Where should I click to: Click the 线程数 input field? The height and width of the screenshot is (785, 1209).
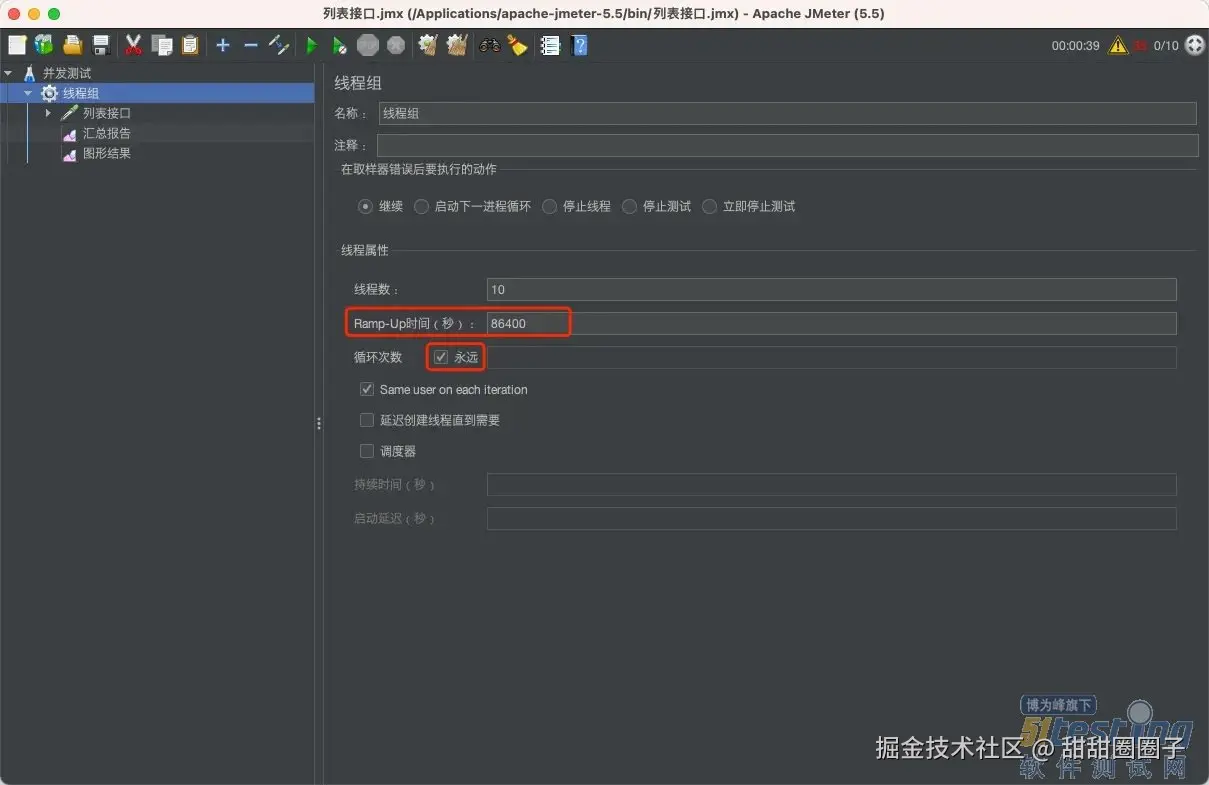click(x=832, y=289)
